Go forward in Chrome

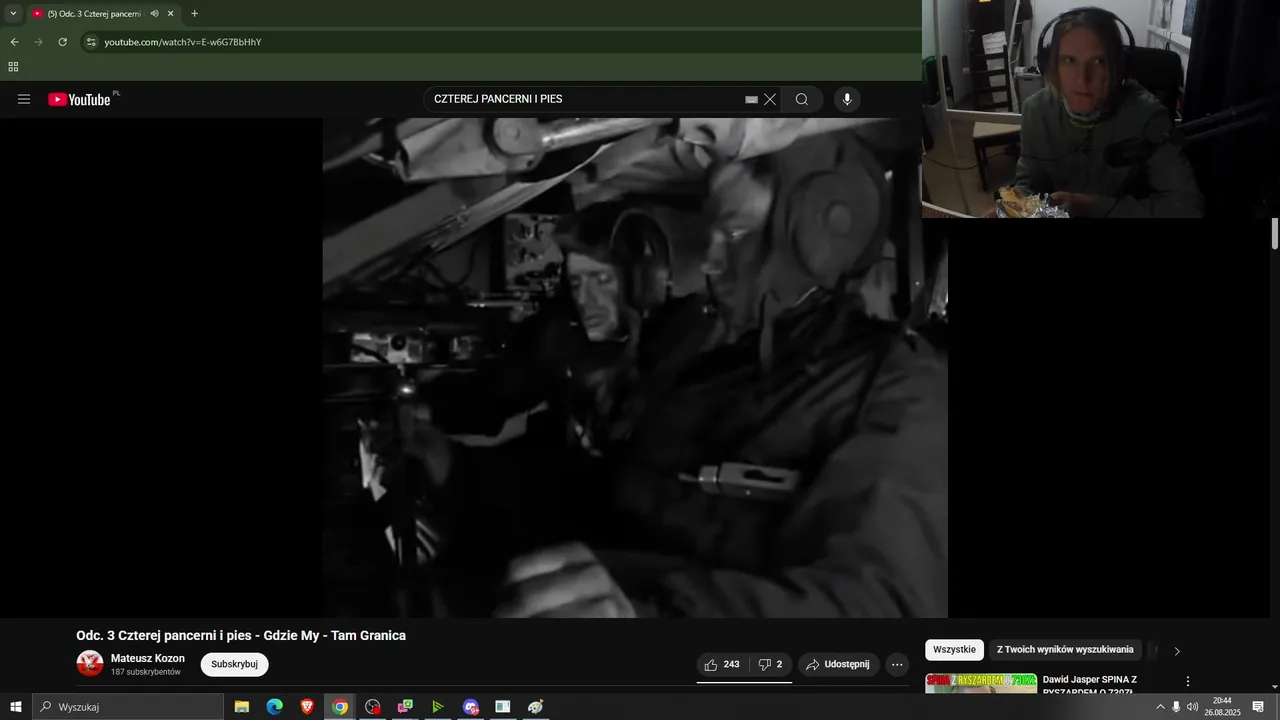[38, 42]
